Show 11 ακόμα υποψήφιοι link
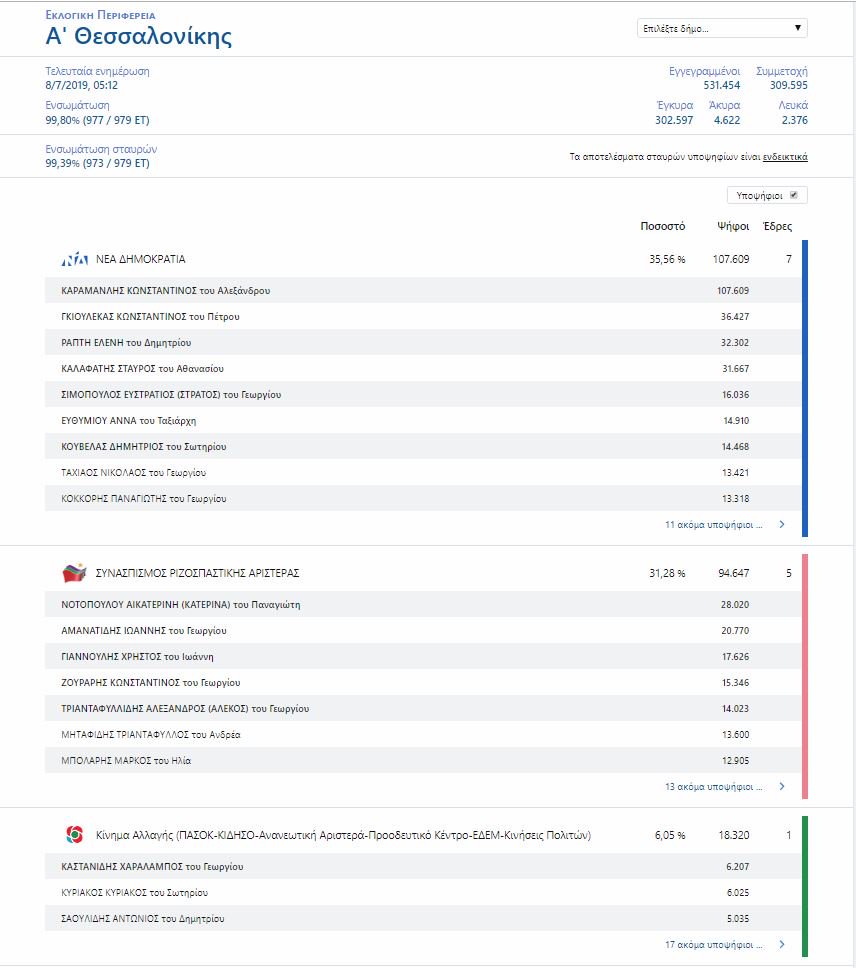 (713, 525)
